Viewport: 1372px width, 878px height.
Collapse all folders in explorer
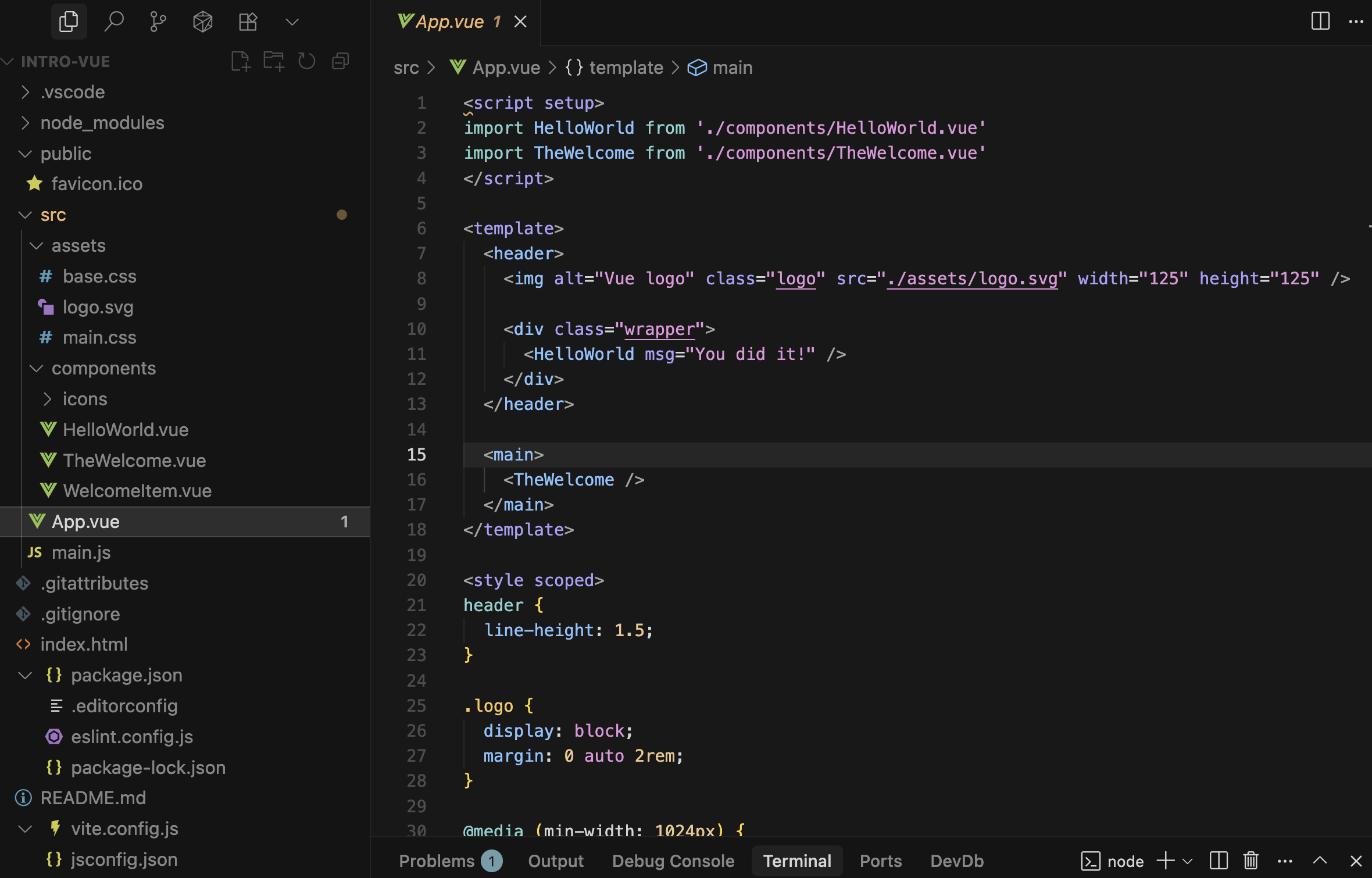[x=340, y=61]
